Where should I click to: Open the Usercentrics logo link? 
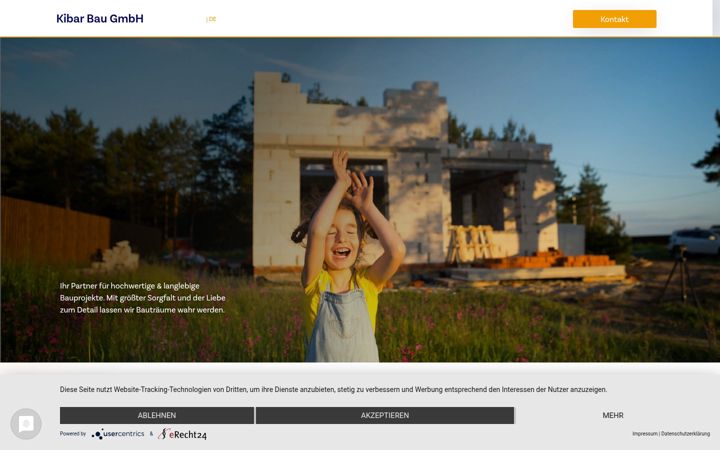point(118,434)
